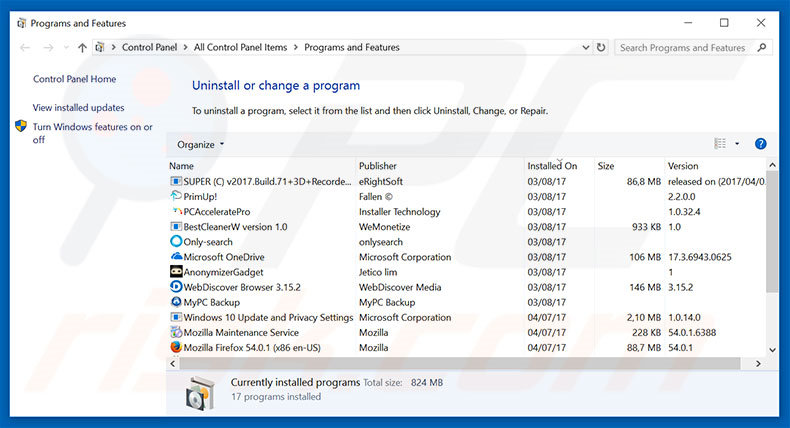Viewport: 790px width, 428px height.
Task: Click the AnonymizerGadget program icon
Action: pos(176,272)
